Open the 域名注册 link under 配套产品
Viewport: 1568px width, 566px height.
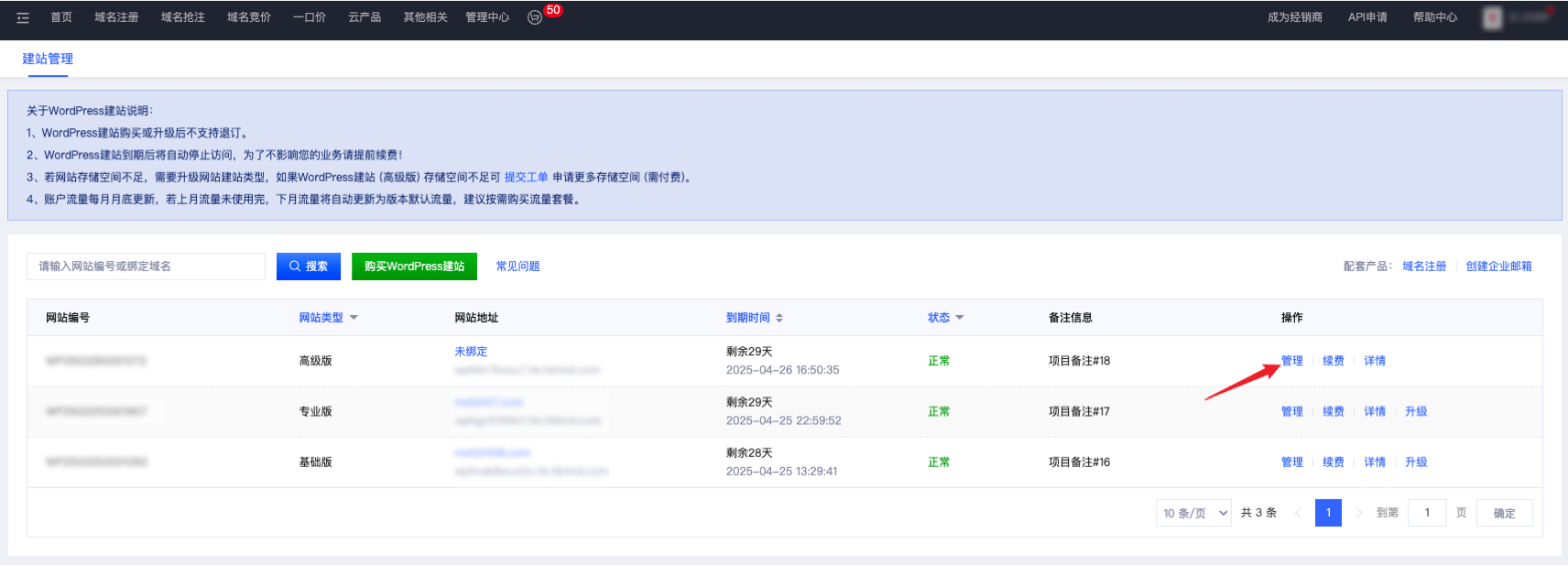click(x=1424, y=267)
